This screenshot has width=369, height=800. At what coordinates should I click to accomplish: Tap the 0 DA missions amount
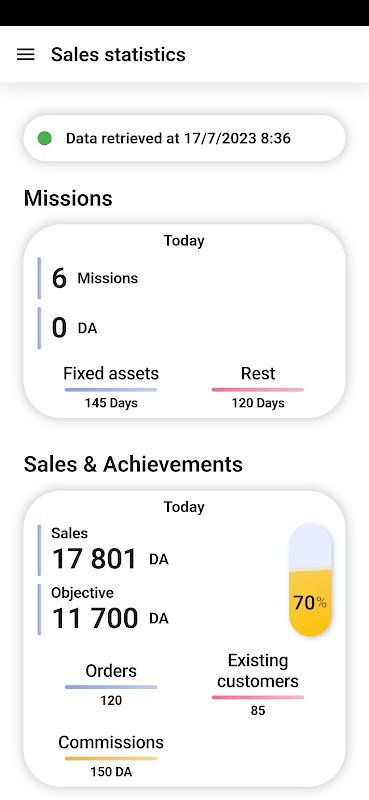pos(75,328)
